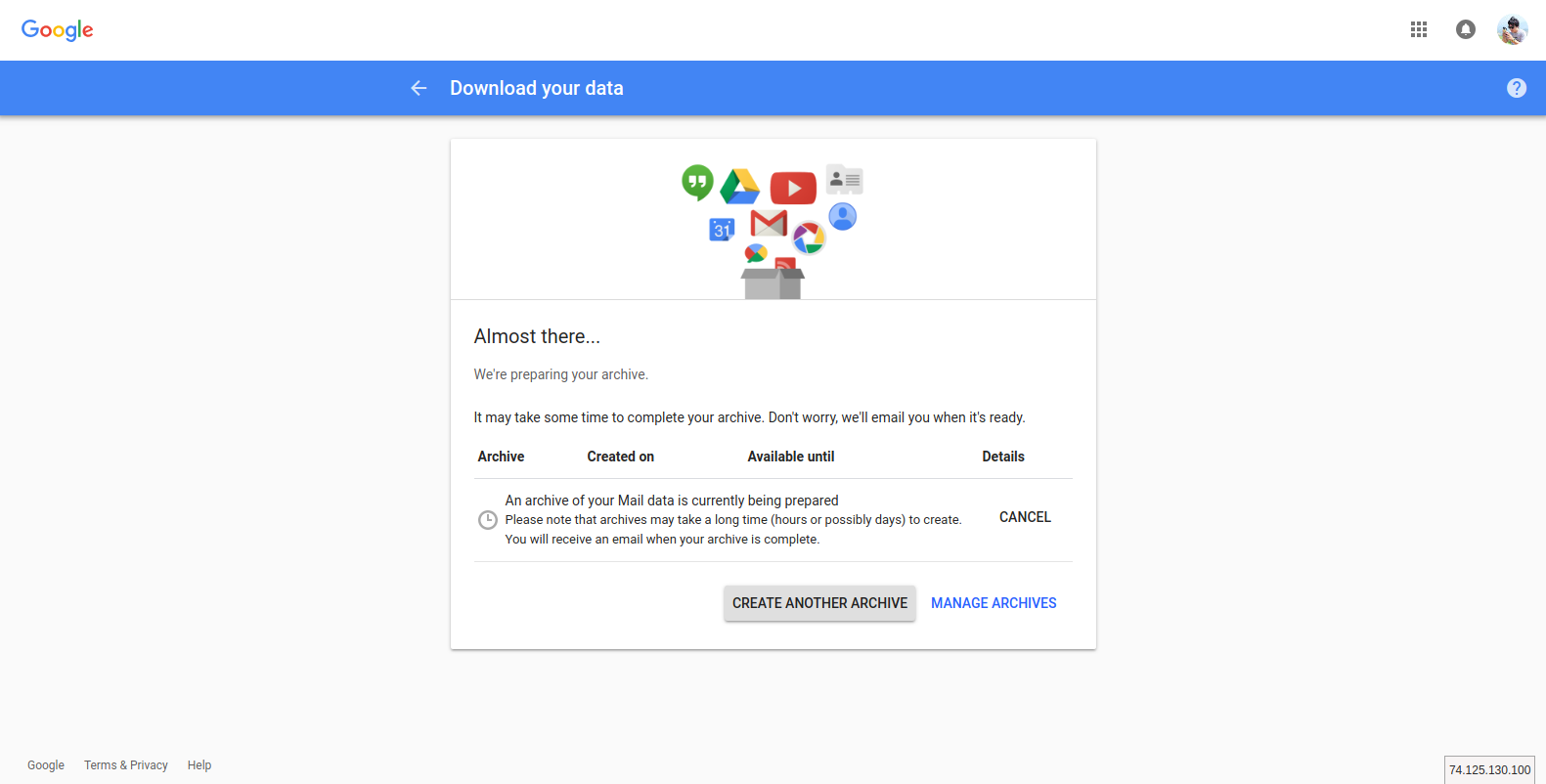Click the Contacts card icon
The image size is (1546, 784).
[x=844, y=180]
